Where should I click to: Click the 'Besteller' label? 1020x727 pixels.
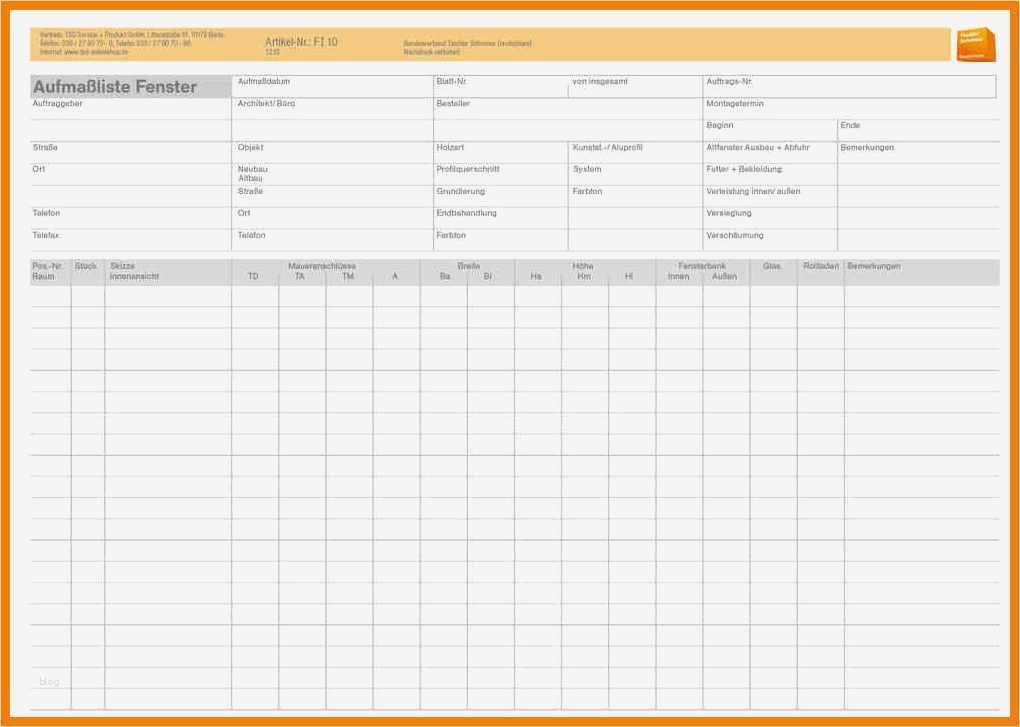click(x=453, y=103)
